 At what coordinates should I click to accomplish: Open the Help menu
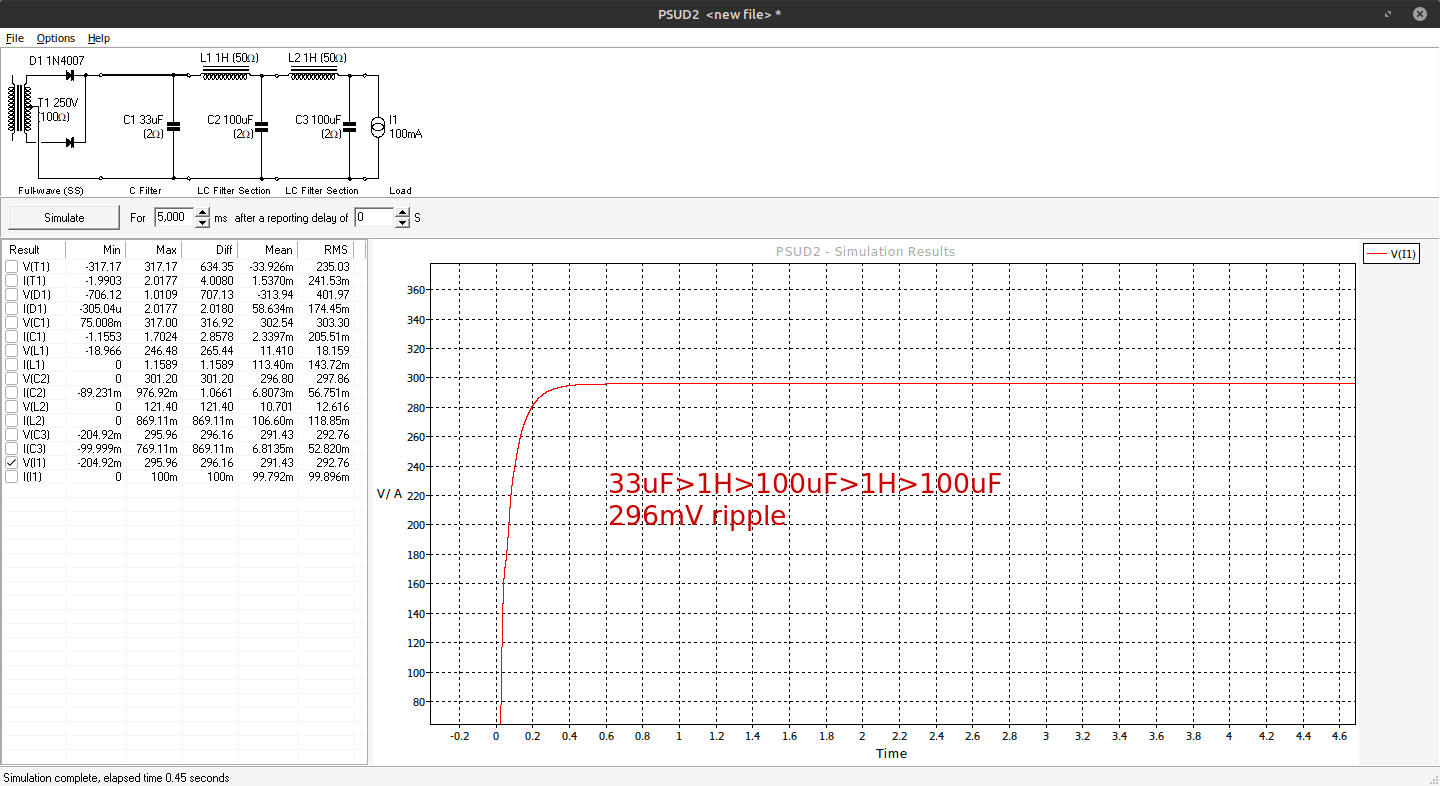pyautogui.click(x=99, y=38)
